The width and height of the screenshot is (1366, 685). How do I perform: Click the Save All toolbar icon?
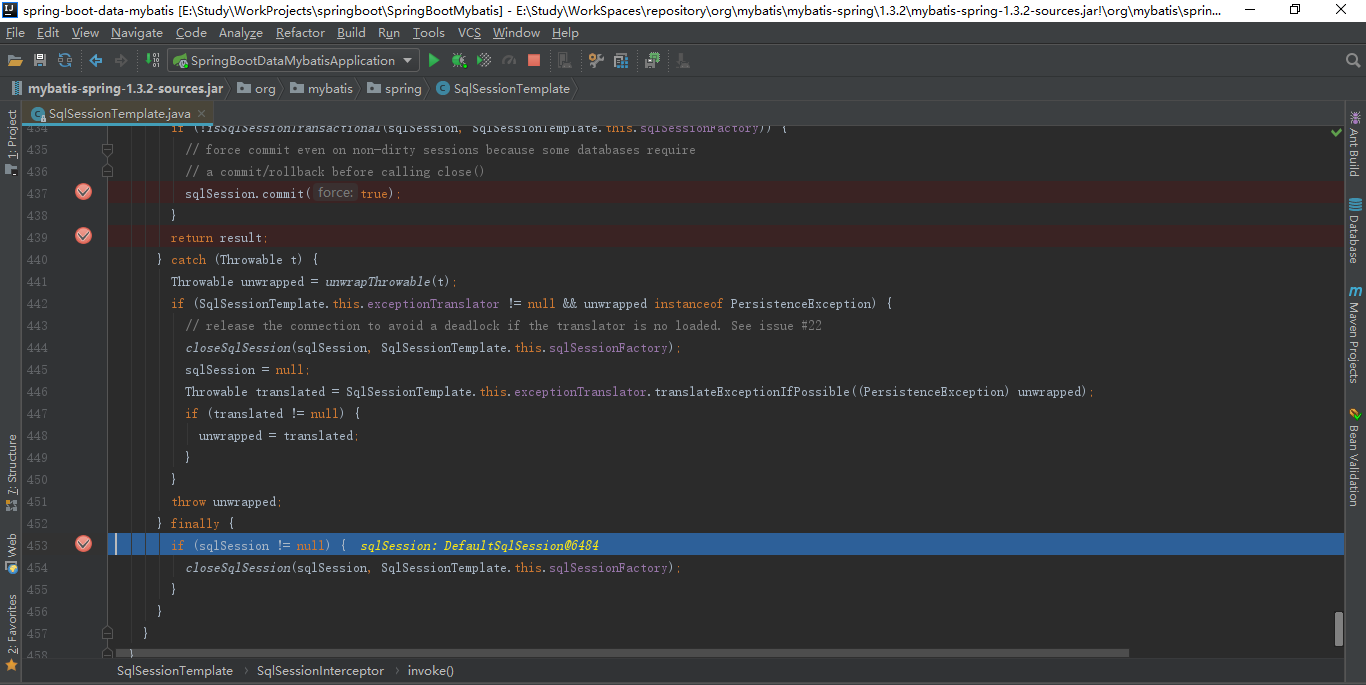tap(40, 61)
